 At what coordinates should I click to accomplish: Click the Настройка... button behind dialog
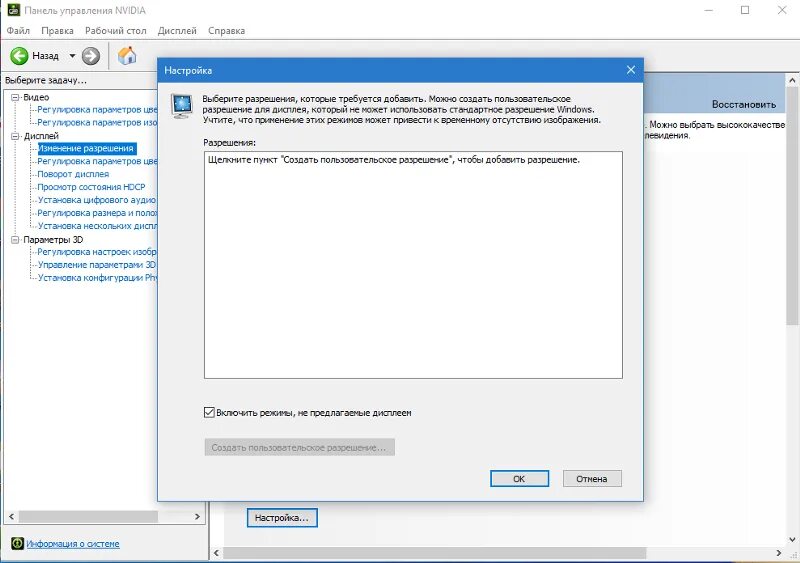[x=282, y=518]
